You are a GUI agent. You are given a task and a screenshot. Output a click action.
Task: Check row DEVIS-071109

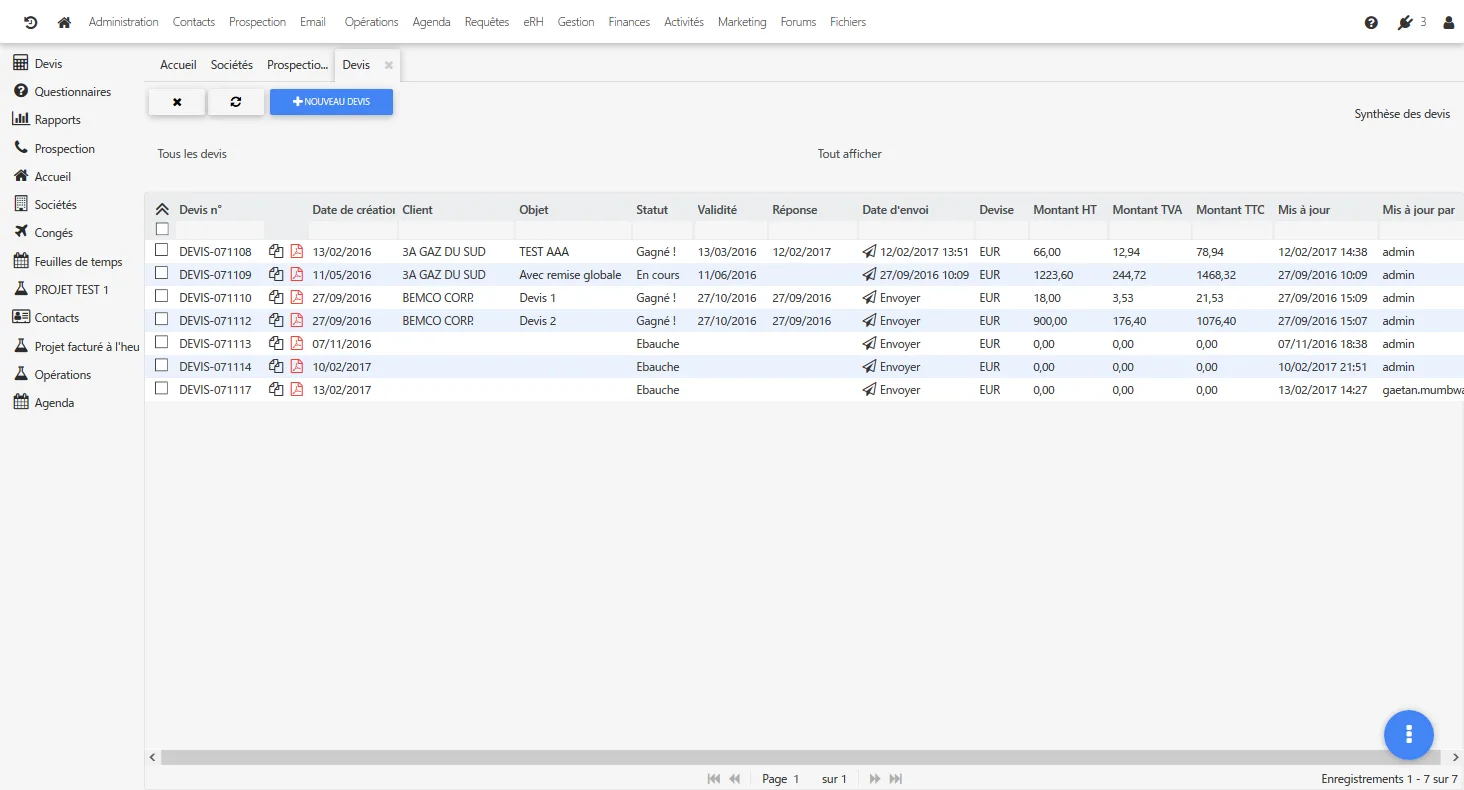click(162, 273)
